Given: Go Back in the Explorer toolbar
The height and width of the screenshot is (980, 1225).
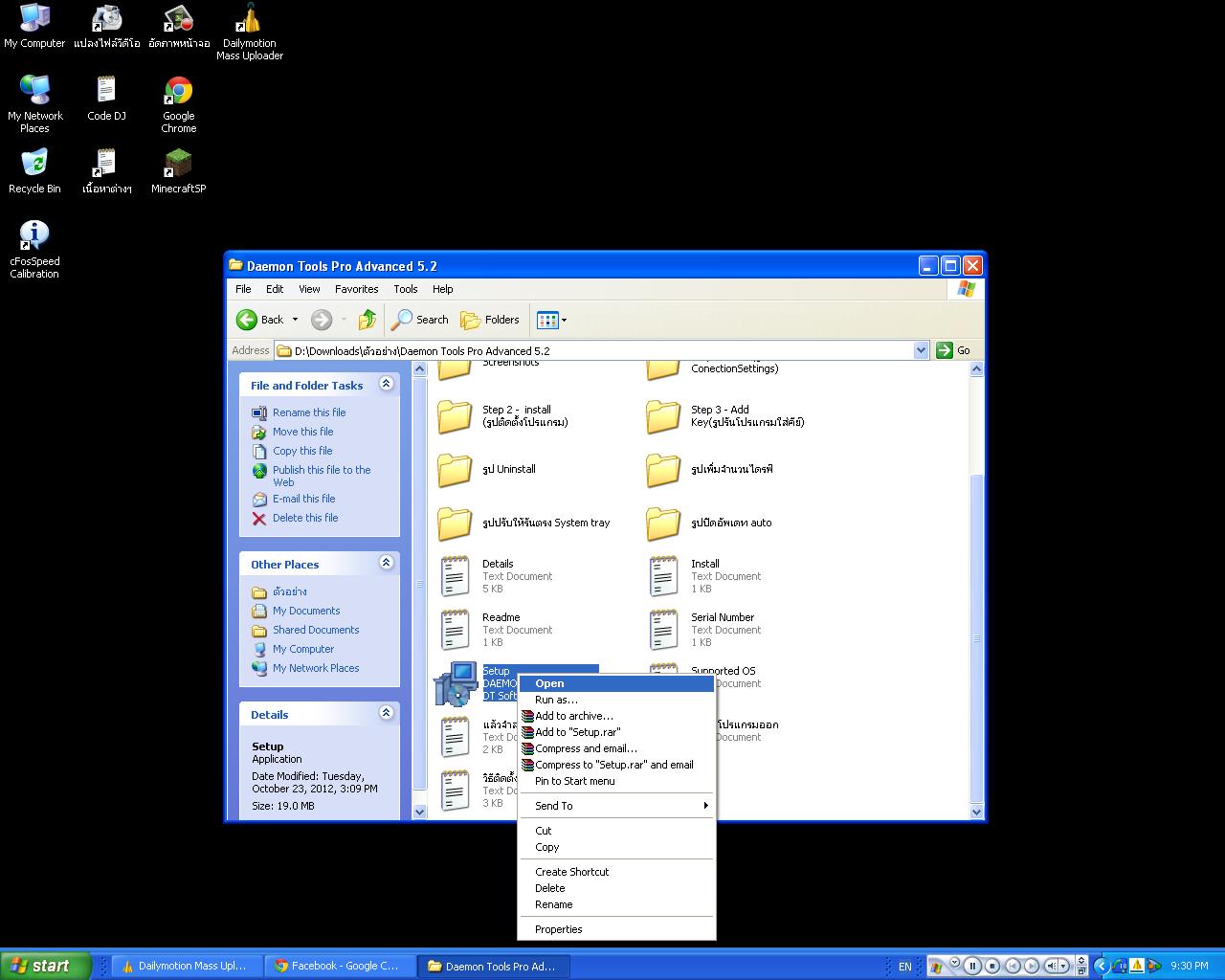Looking at the screenshot, I should [260, 320].
